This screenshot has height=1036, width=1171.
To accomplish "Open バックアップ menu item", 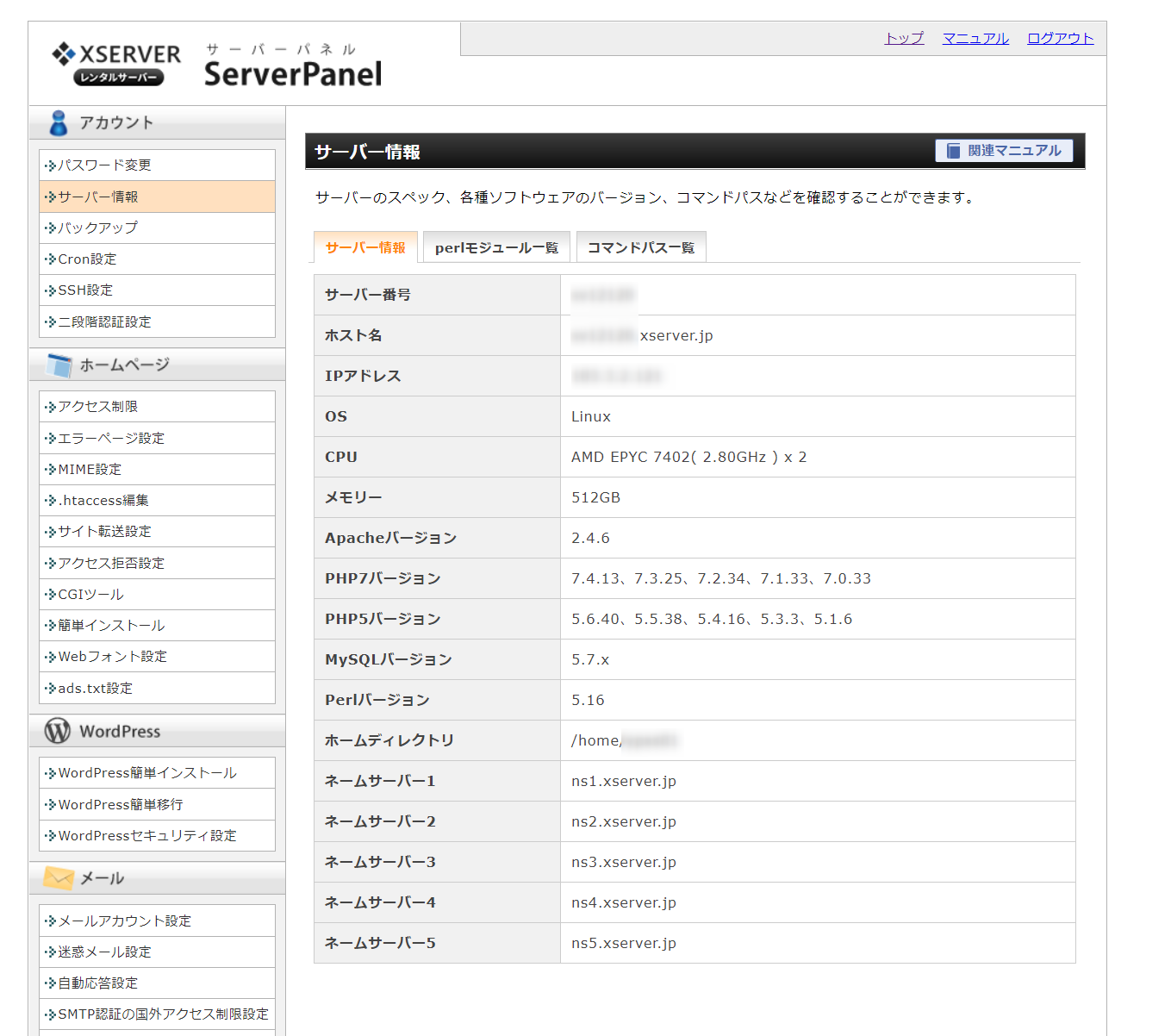I will (x=158, y=228).
